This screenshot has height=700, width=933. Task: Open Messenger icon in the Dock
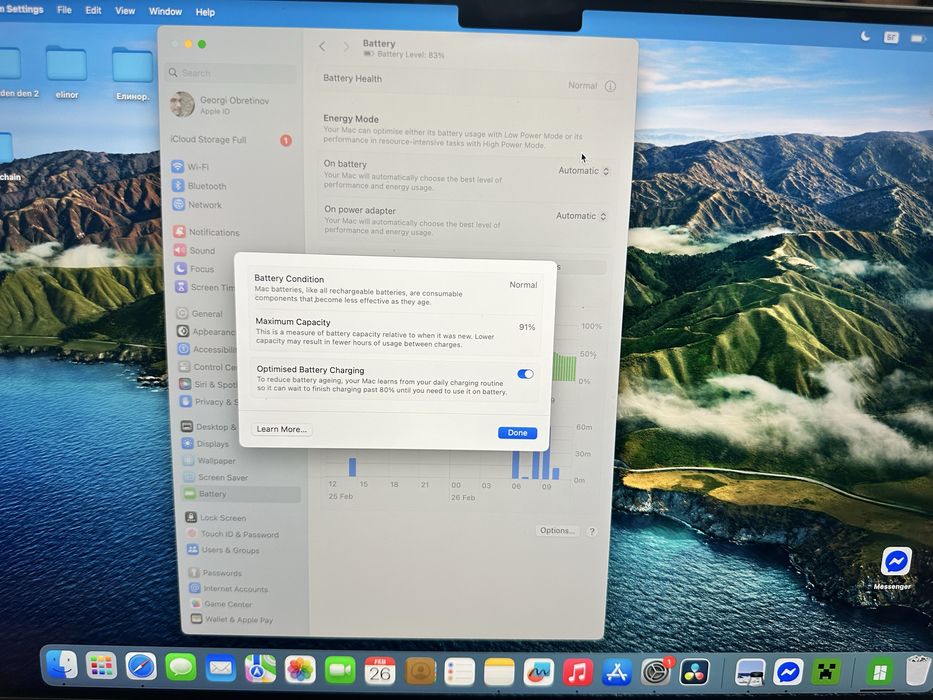click(x=789, y=673)
